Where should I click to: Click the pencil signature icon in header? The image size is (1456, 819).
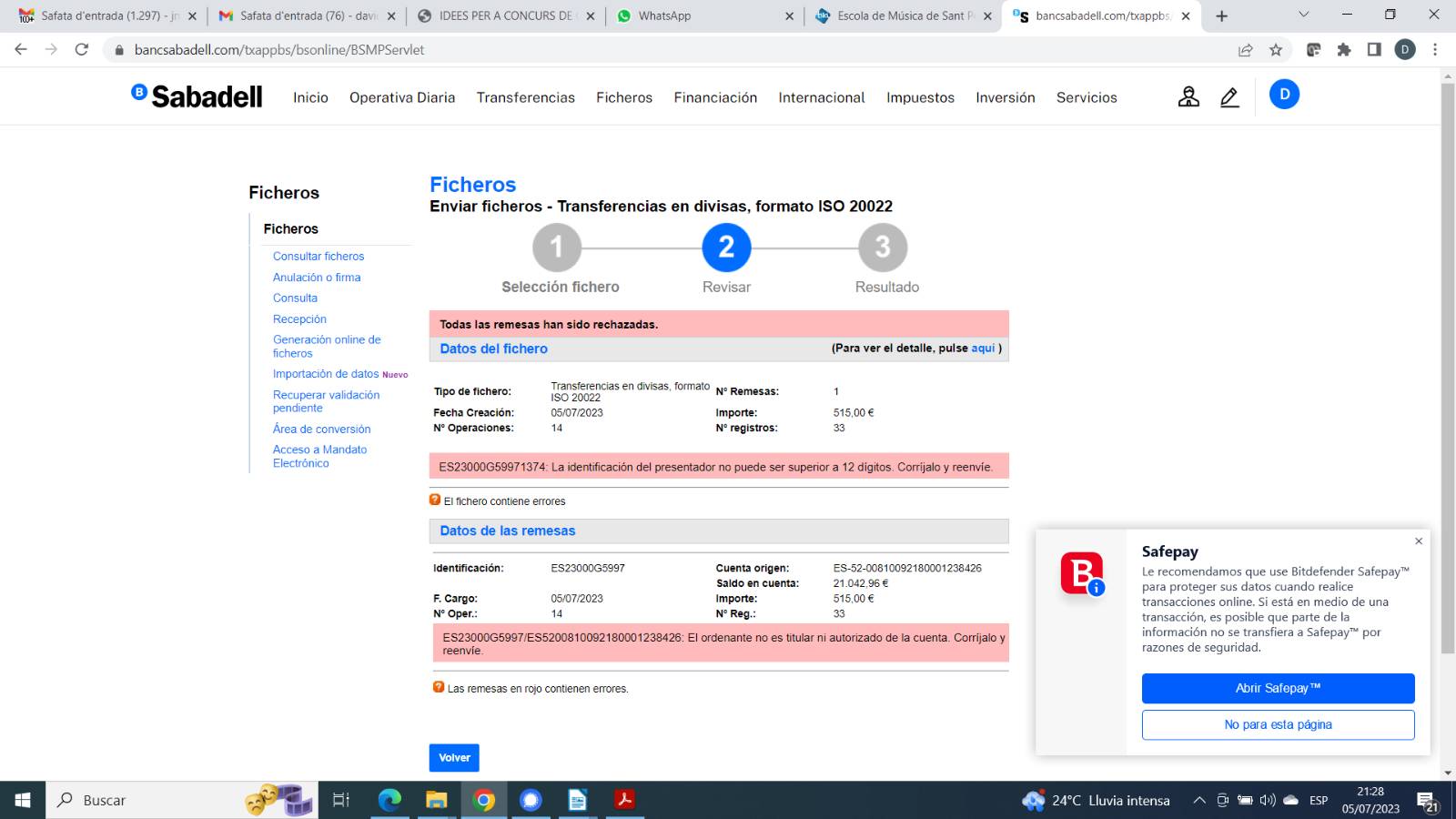pos(1229,96)
